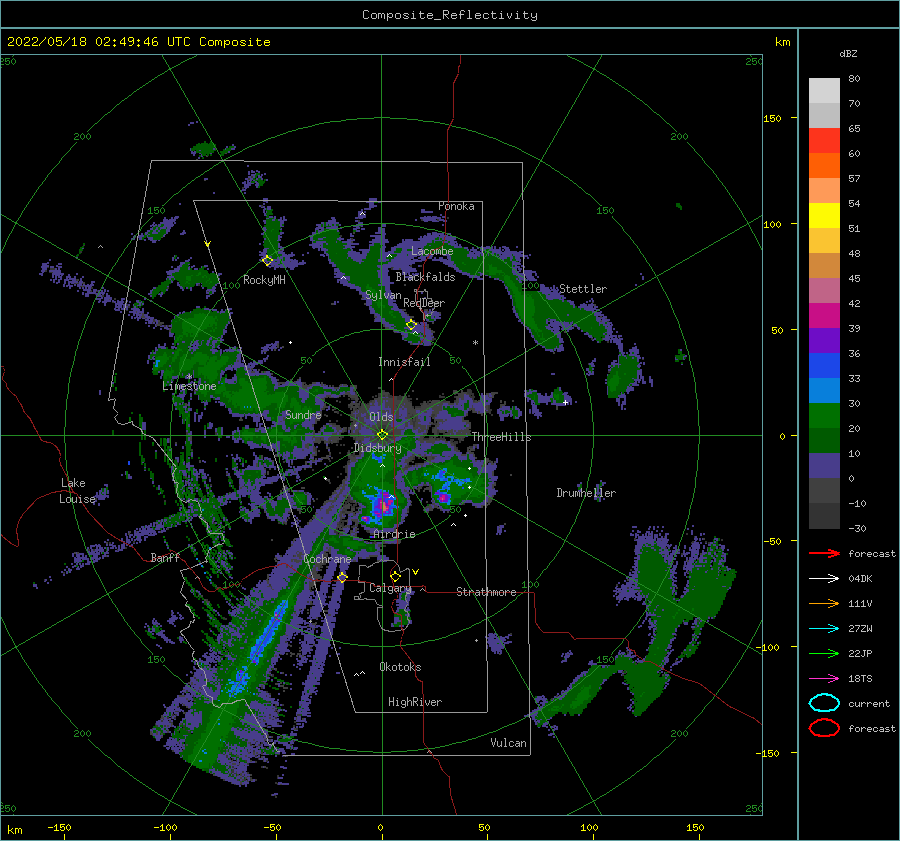Click the 20 dBZ green color swatch
The image size is (900, 841).
(x=824, y=416)
